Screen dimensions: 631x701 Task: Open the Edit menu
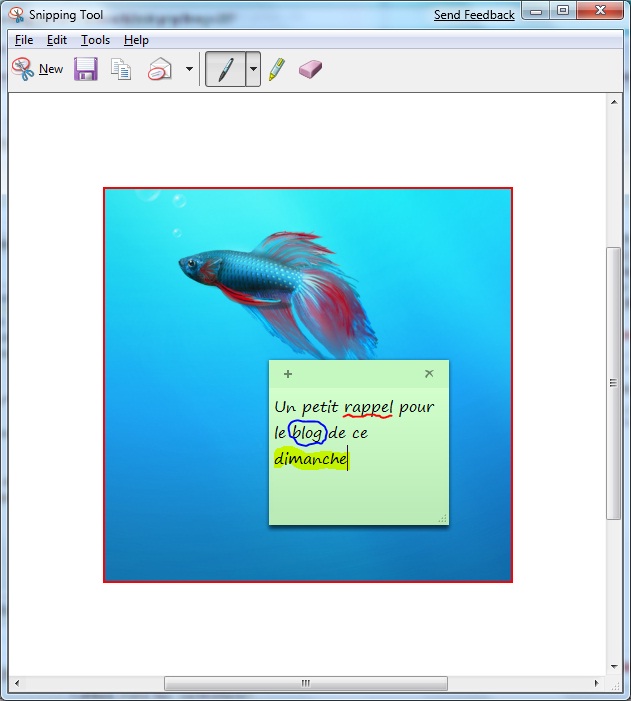click(x=57, y=40)
